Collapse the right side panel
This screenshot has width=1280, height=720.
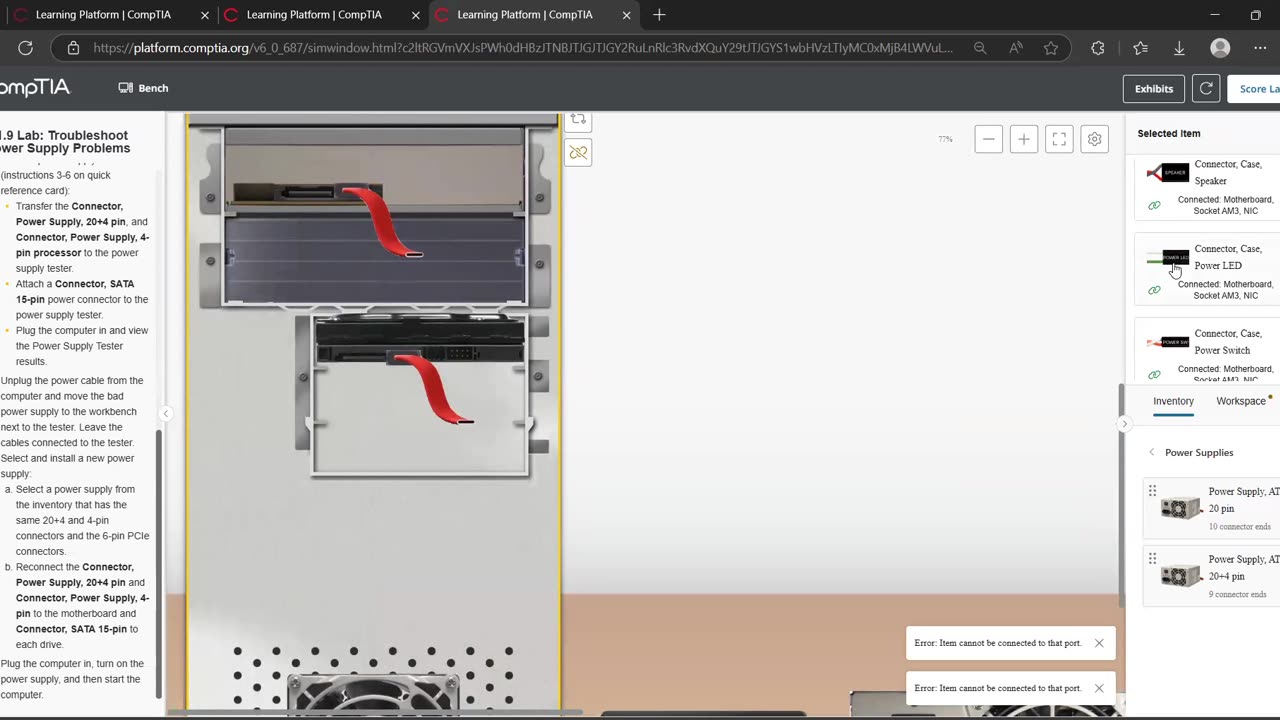(1124, 424)
